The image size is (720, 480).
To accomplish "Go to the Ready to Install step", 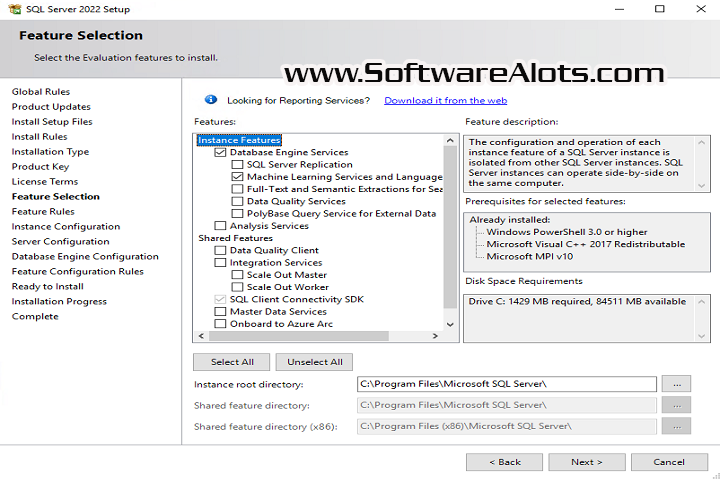I will tap(48, 286).
